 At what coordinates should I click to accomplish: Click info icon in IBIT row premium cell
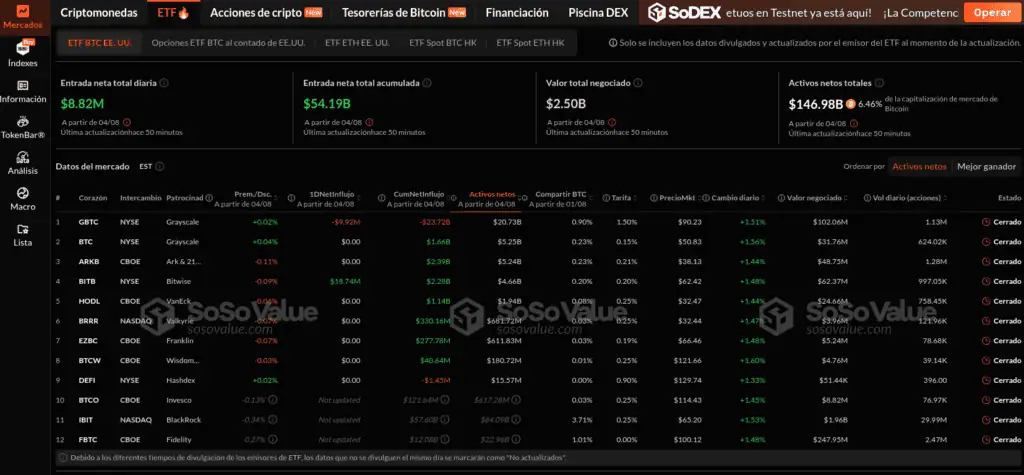(273, 419)
